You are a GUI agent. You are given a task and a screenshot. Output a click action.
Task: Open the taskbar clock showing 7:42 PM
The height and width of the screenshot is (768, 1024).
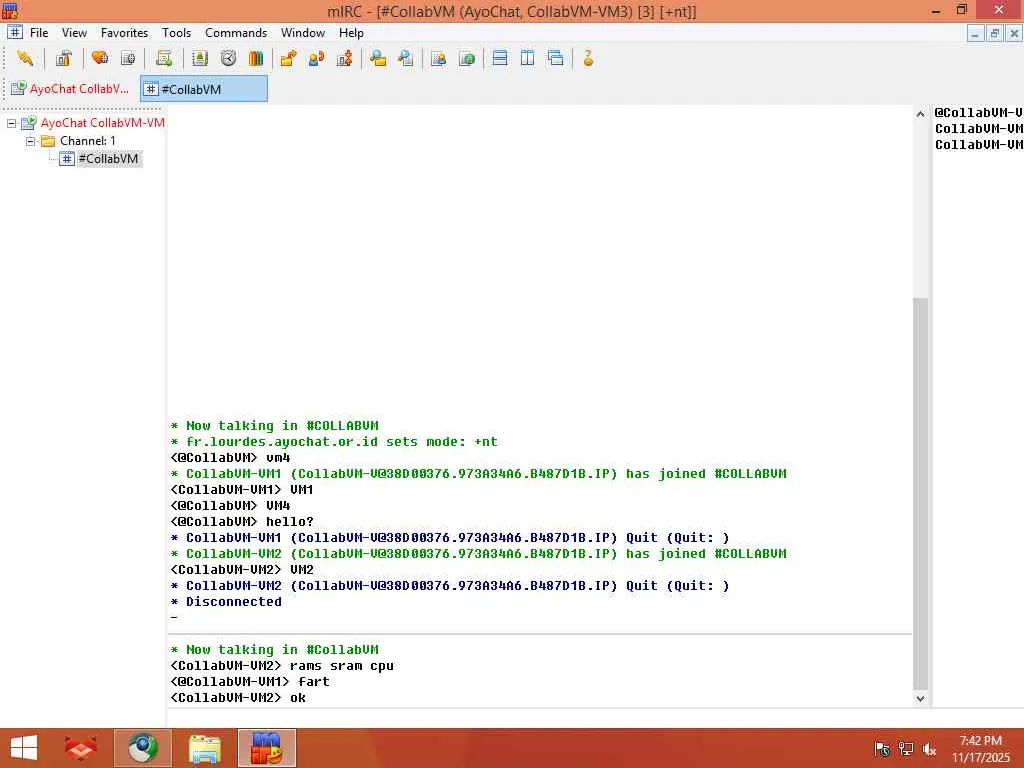(x=980, y=748)
